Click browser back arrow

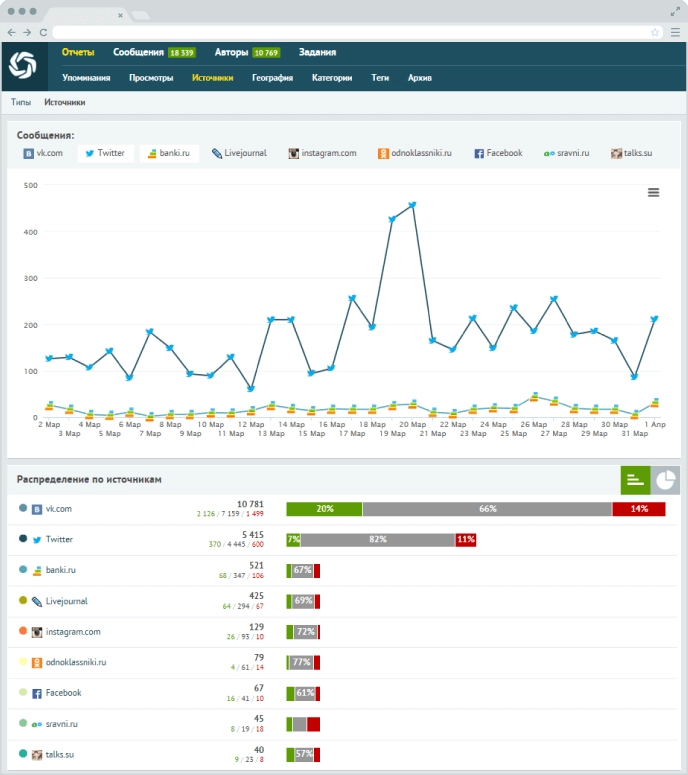point(11,32)
